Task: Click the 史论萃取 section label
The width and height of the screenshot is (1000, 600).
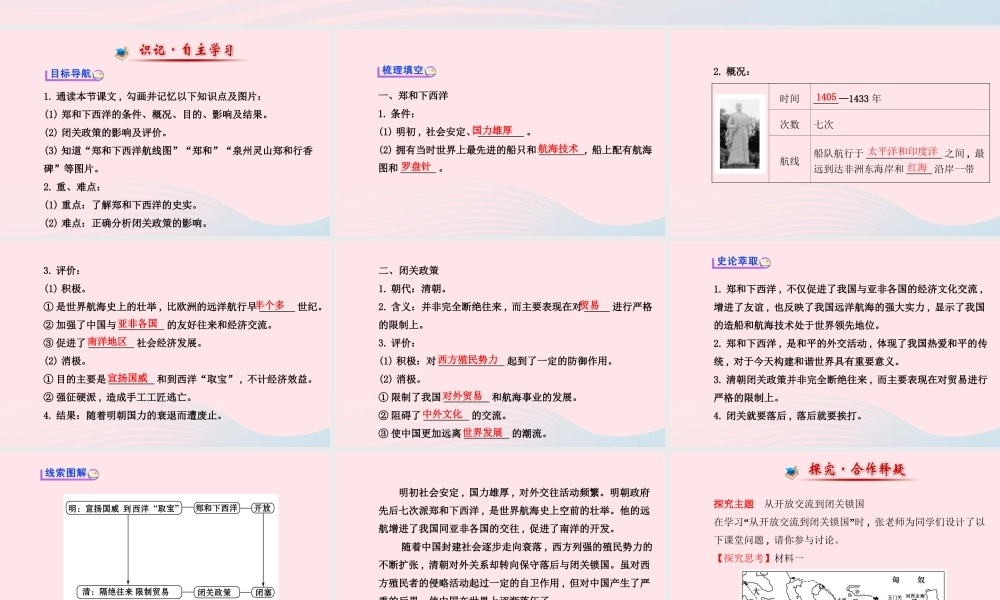Action: (737, 261)
